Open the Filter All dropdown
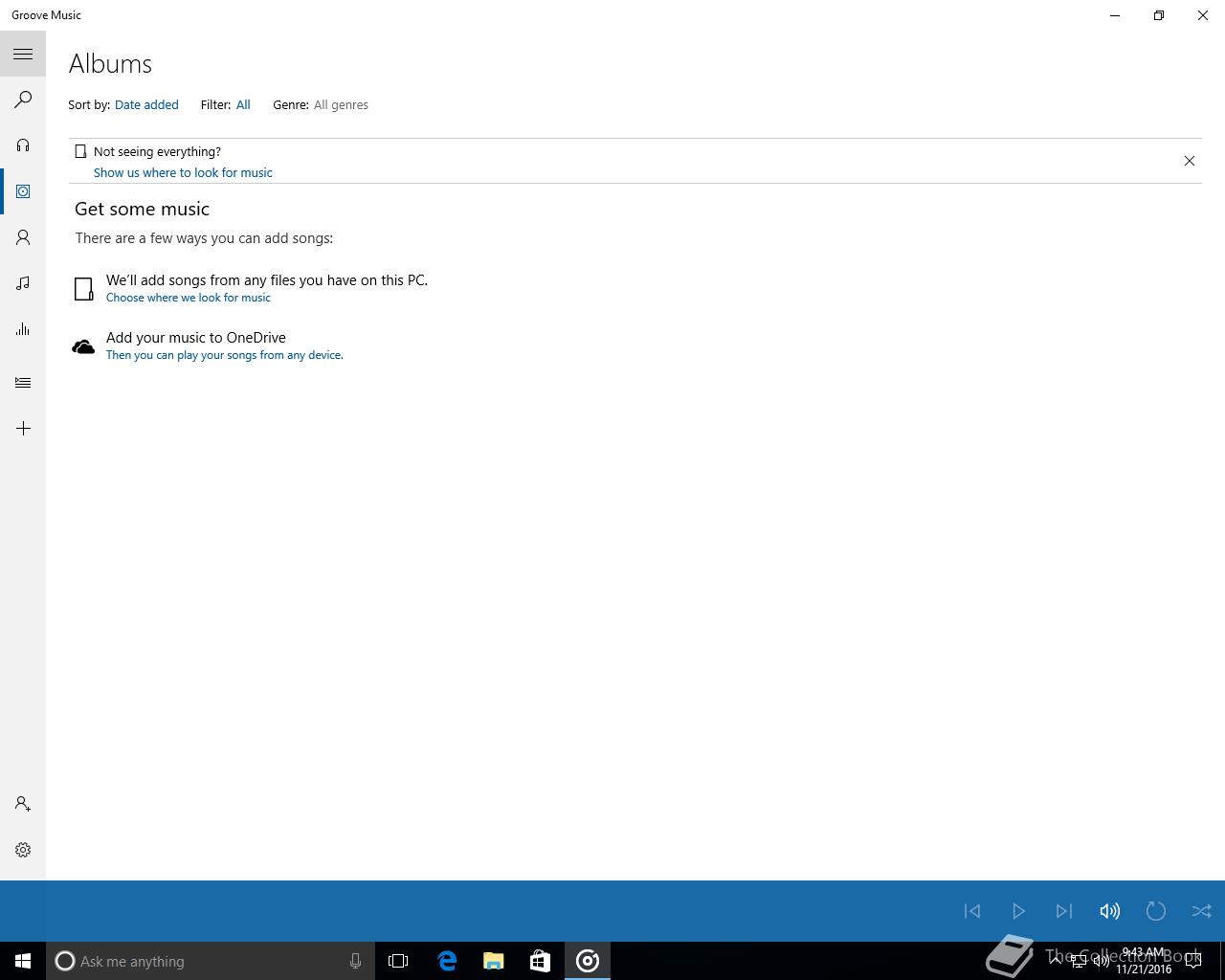1225x980 pixels. click(x=243, y=105)
